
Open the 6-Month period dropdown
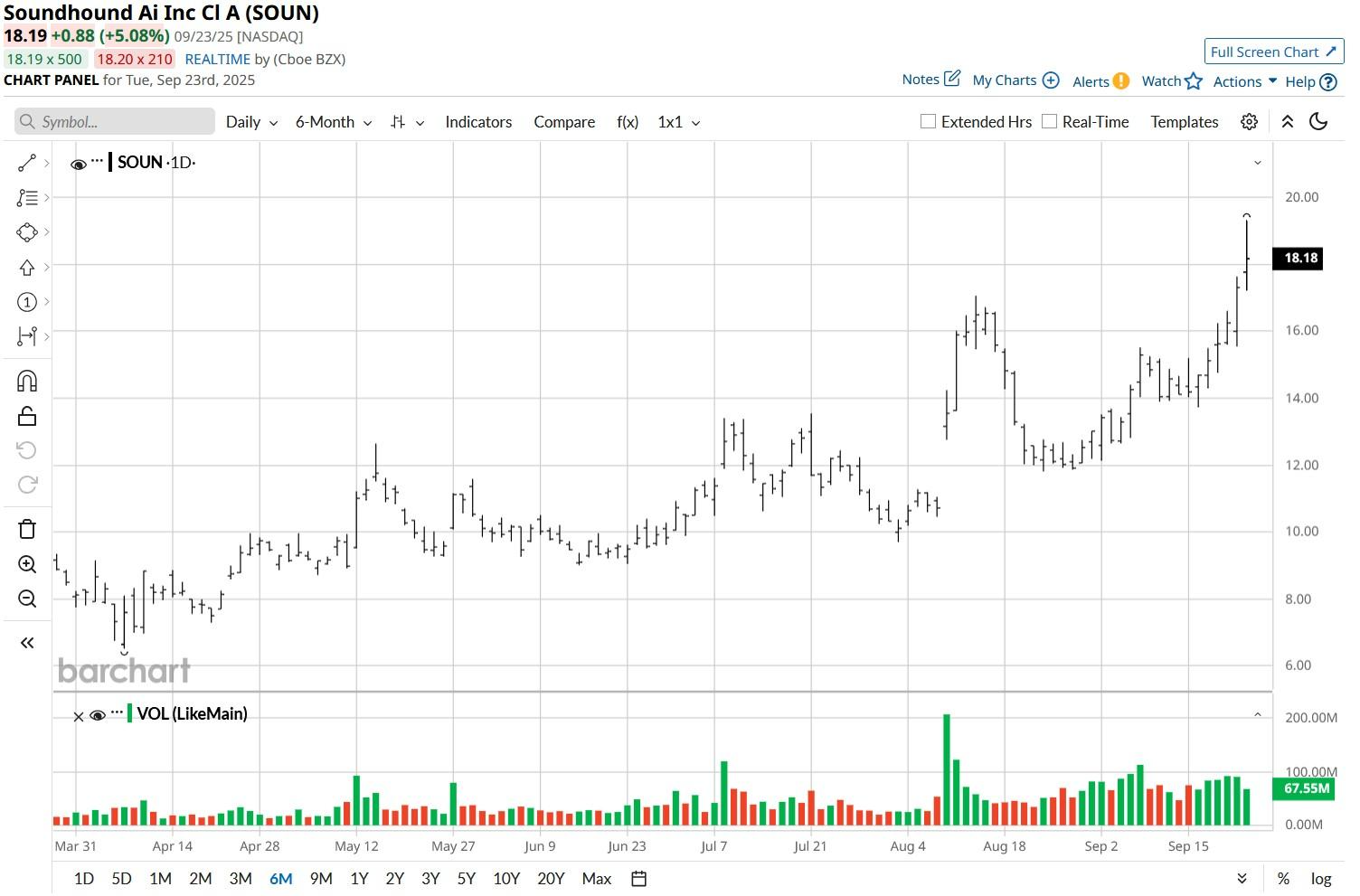334,122
